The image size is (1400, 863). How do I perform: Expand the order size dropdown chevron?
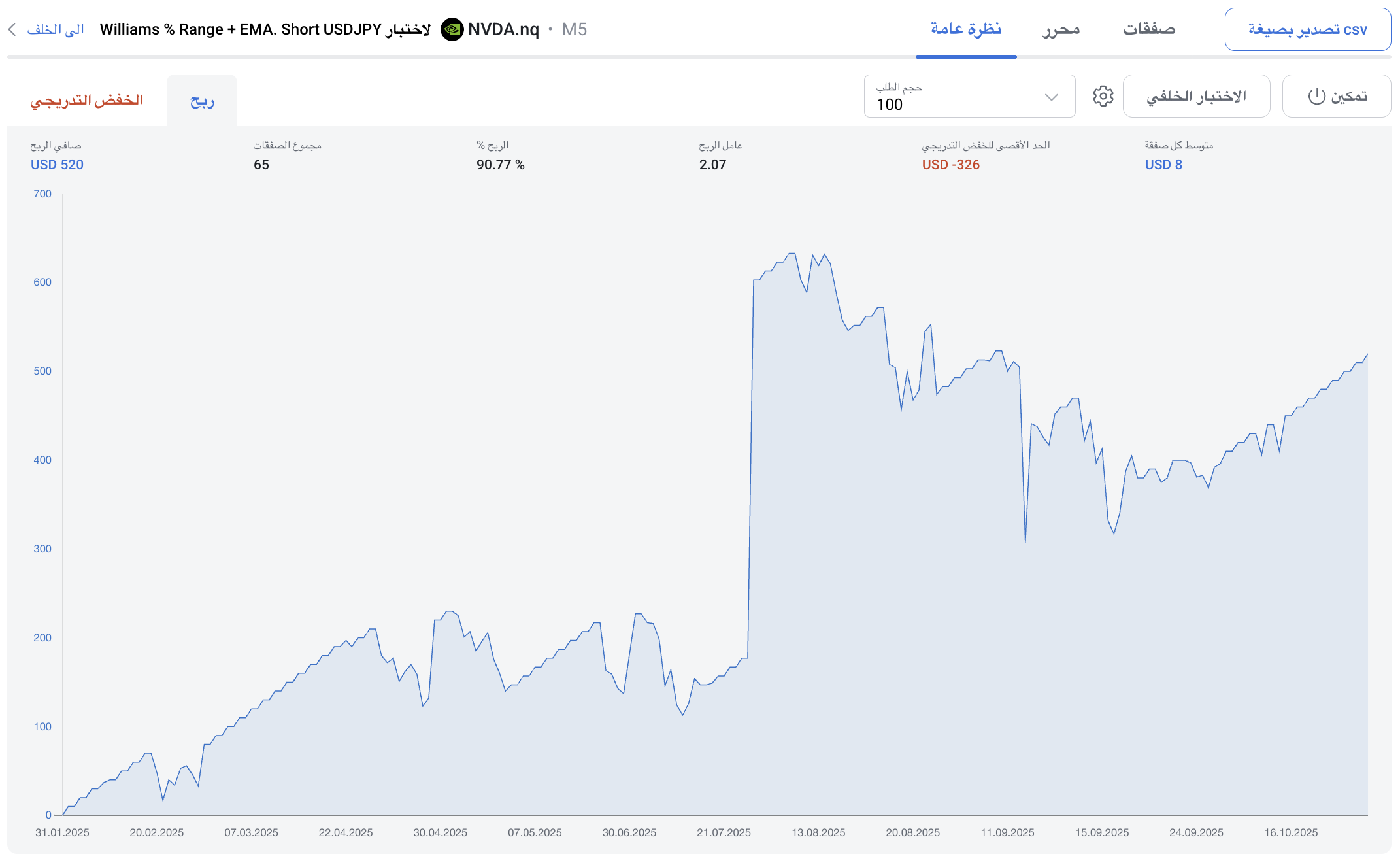click(x=1051, y=97)
